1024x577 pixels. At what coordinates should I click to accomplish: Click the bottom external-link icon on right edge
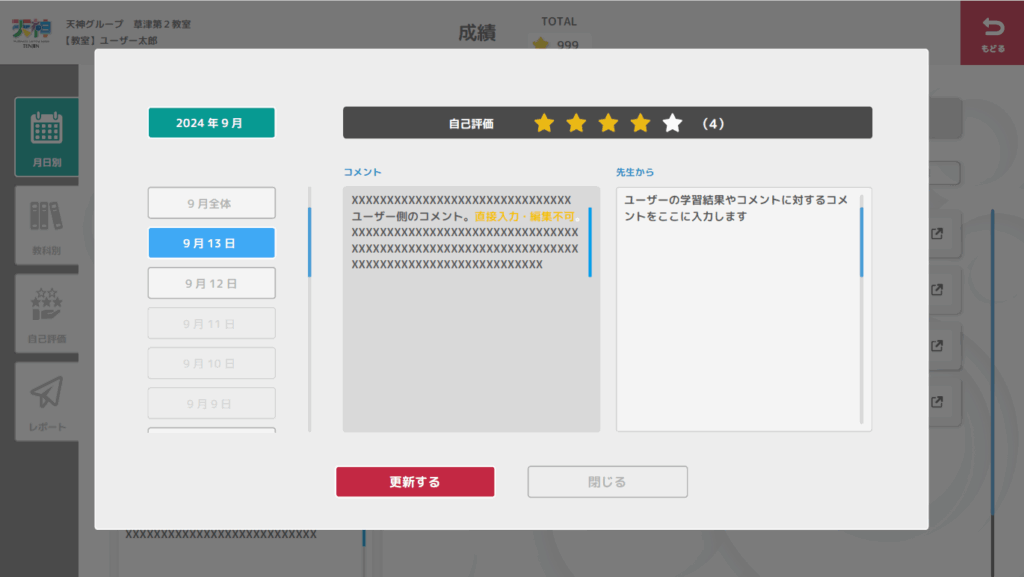937,404
